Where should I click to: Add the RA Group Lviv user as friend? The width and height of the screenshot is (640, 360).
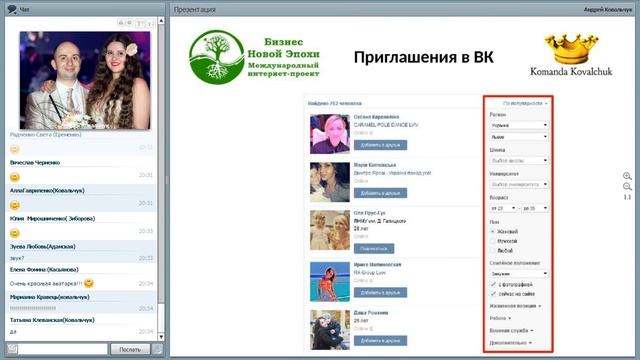click(x=380, y=292)
